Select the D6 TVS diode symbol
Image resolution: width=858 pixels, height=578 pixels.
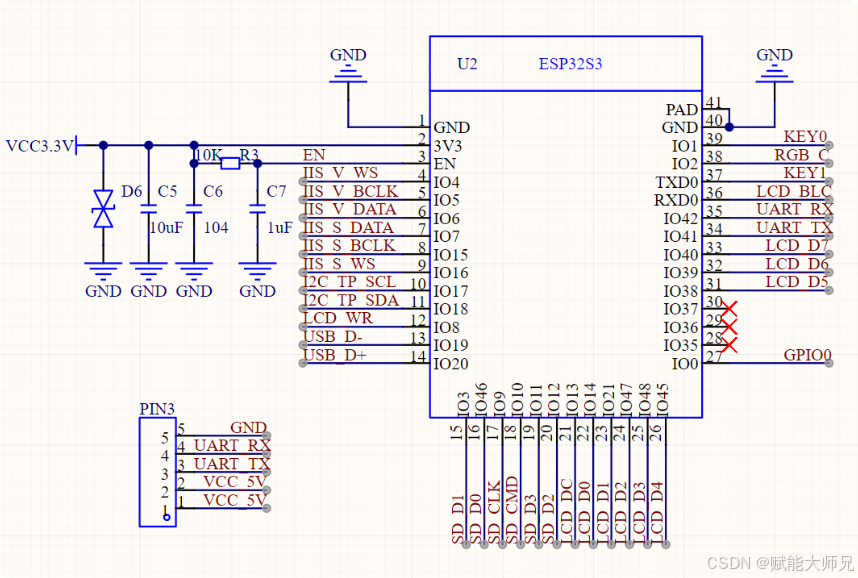click(103, 209)
